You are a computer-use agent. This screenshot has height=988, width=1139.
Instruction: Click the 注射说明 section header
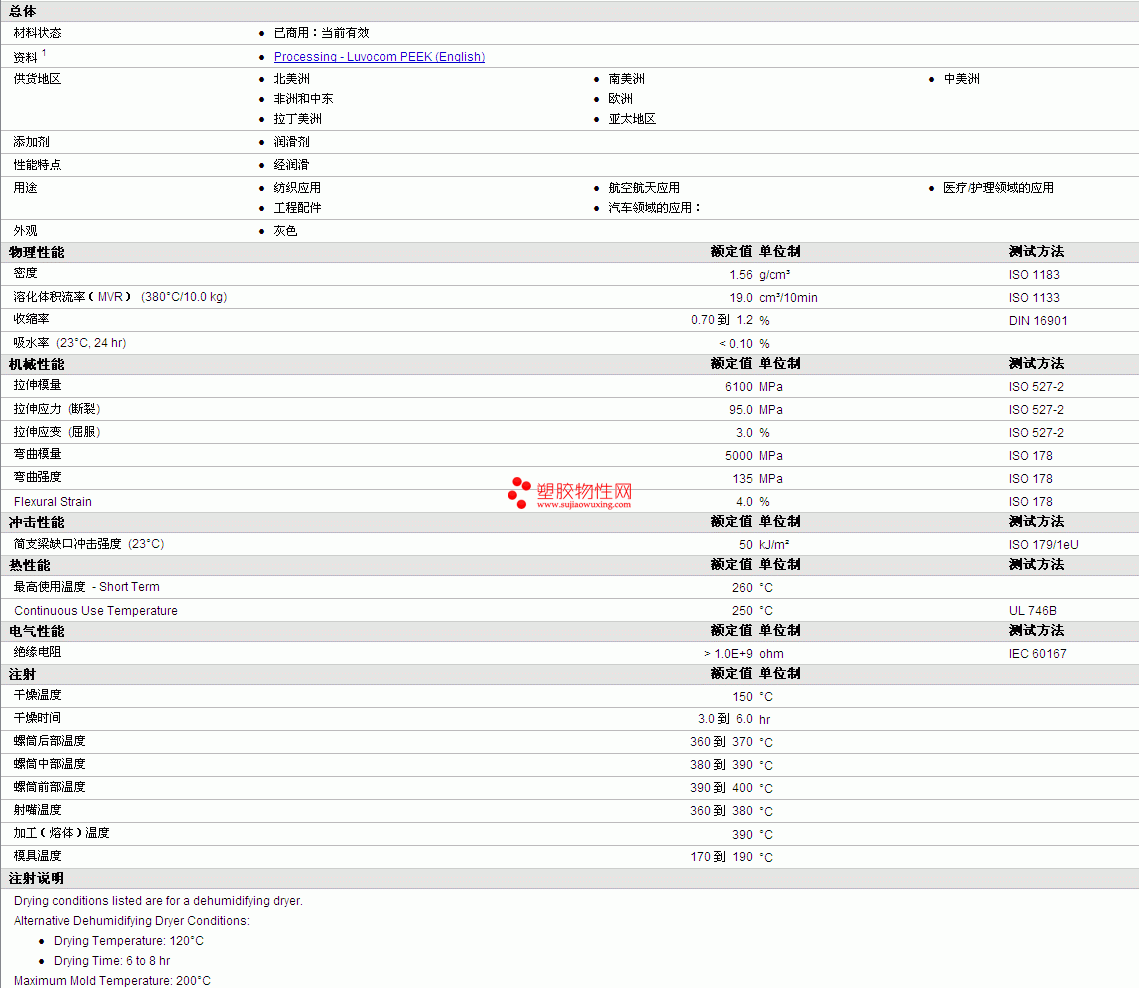coord(36,878)
